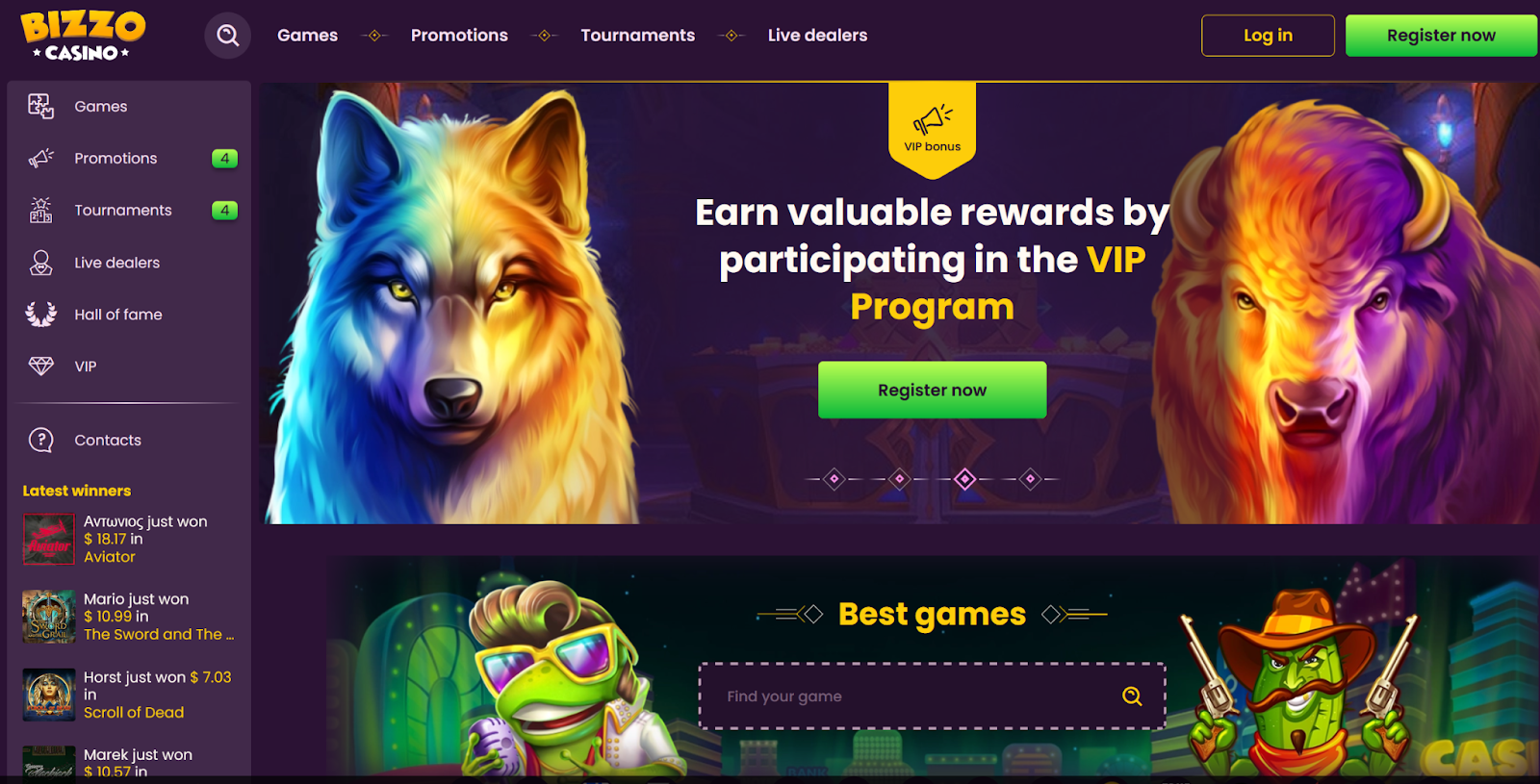Select the fourth banner carousel dot
Screen dimensions: 1540x784
(x=1031, y=479)
